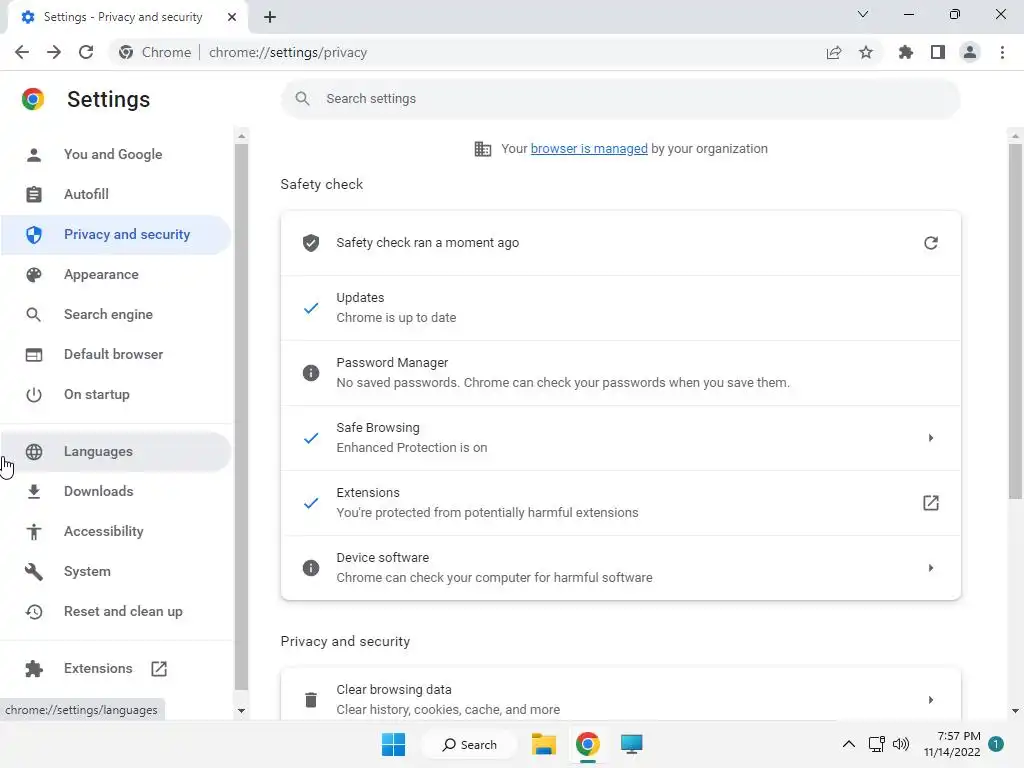
Task: Click the notification badge in tray
Action: pos(995,744)
